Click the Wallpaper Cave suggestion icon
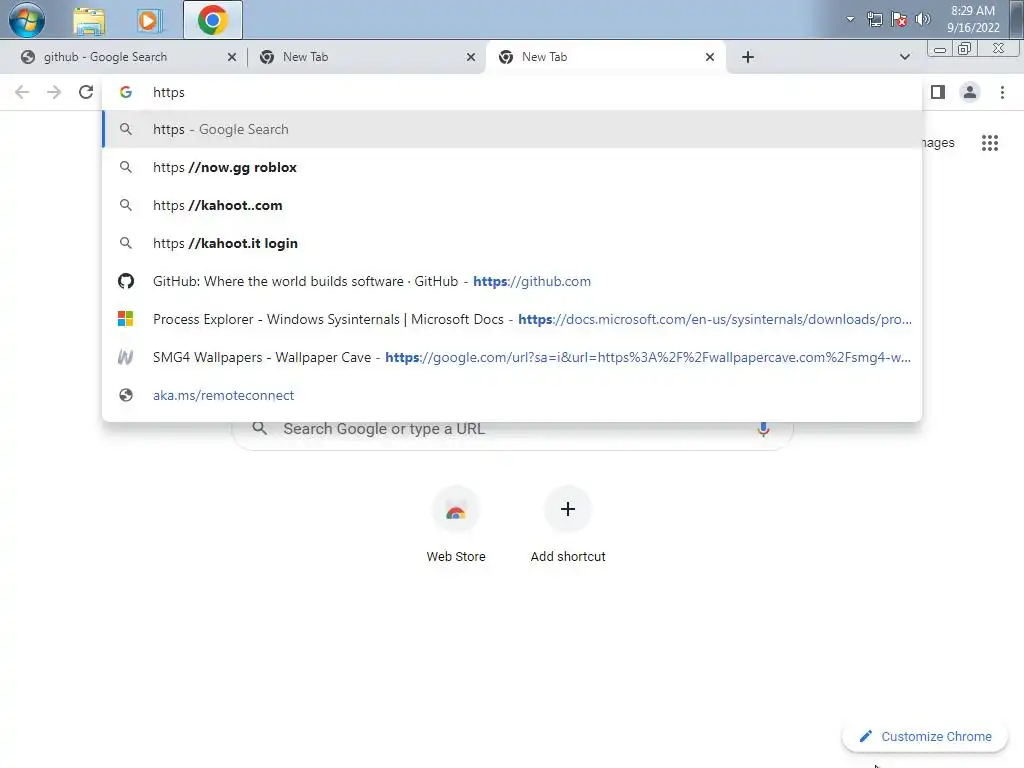This screenshot has height=768, width=1024. pos(125,357)
